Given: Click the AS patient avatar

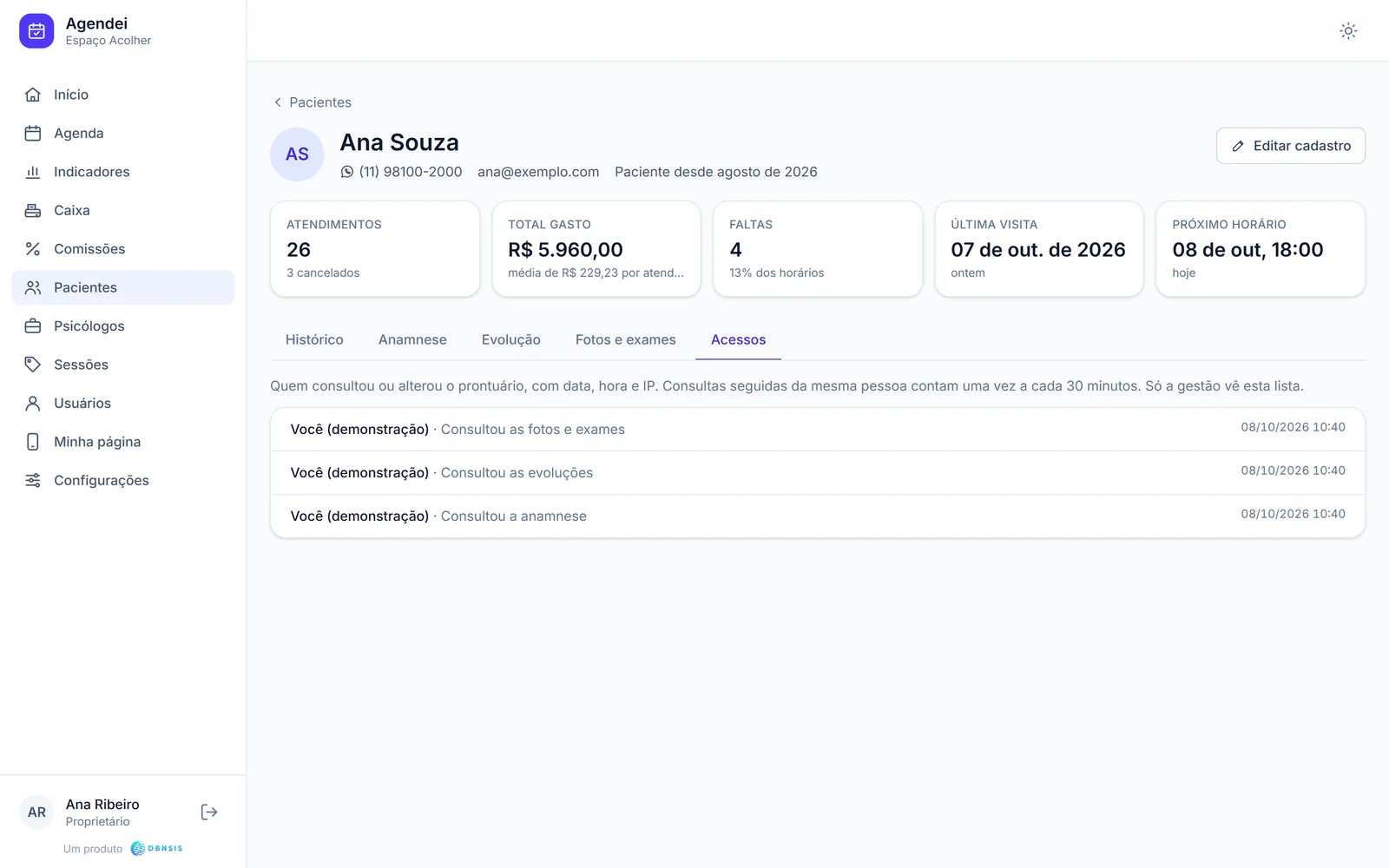Looking at the screenshot, I should click(297, 155).
